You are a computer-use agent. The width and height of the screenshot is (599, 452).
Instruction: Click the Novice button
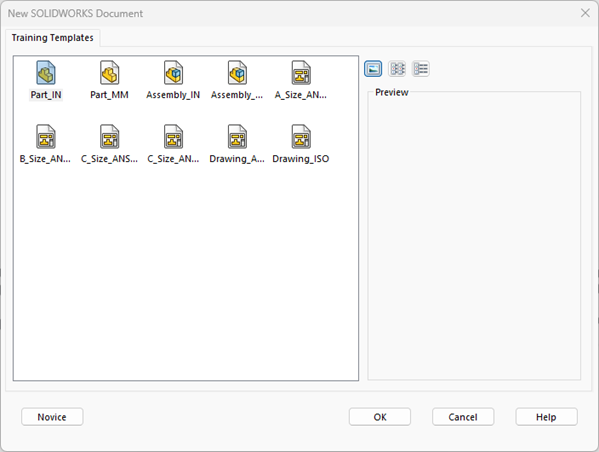pos(52,417)
